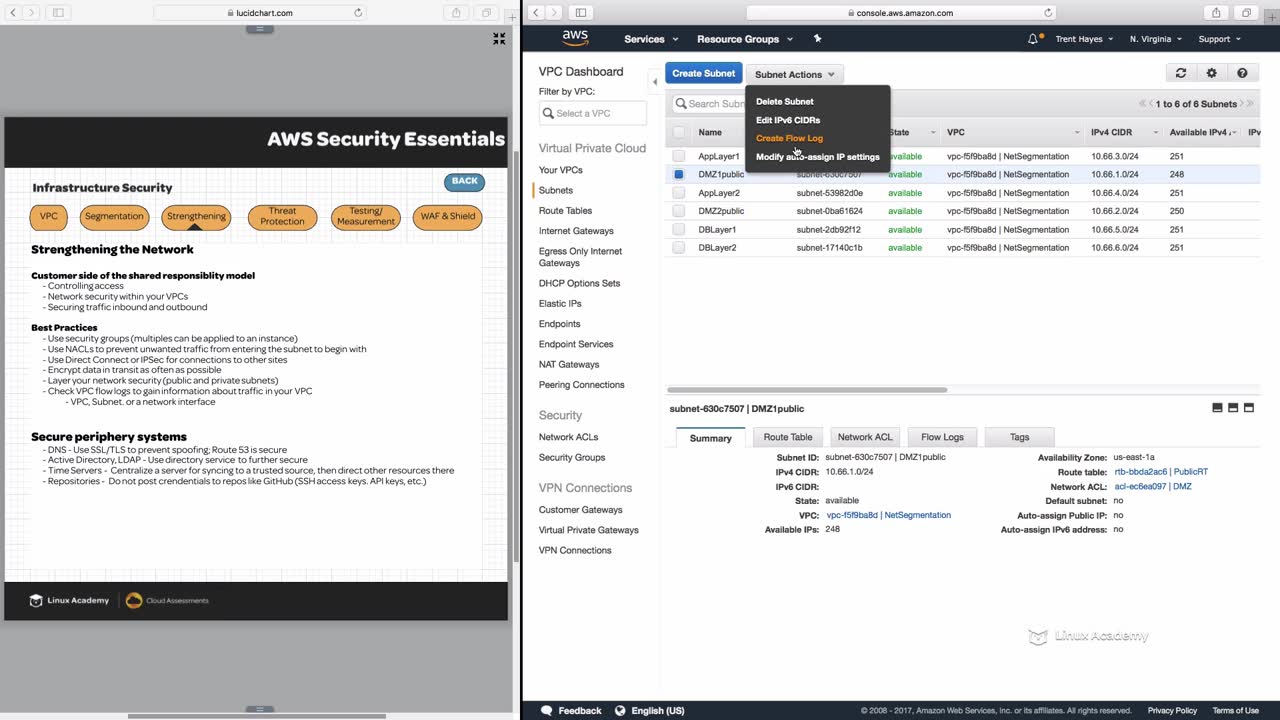
Task: Choose Create Flow Log menu option
Action: (x=789, y=138)
